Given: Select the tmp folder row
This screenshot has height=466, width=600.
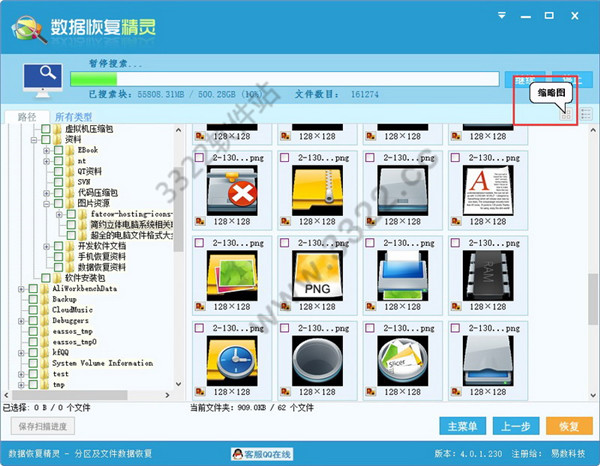Looking at the screenshot, I should tap(58, 385).
